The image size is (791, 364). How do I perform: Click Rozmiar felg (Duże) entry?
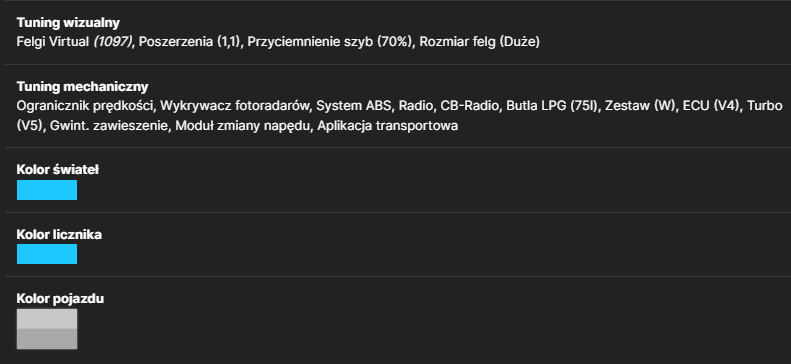pyautogui.click(x=479, y=42)
